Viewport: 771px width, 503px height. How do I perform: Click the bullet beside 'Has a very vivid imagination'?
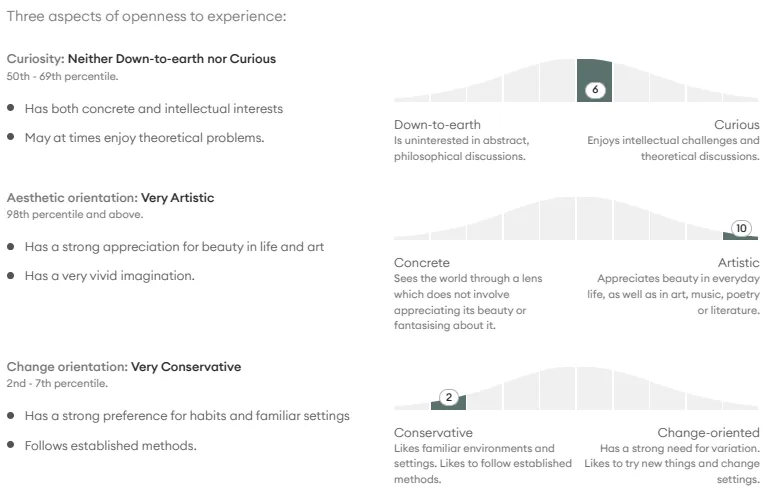click(x=10, y=275)
